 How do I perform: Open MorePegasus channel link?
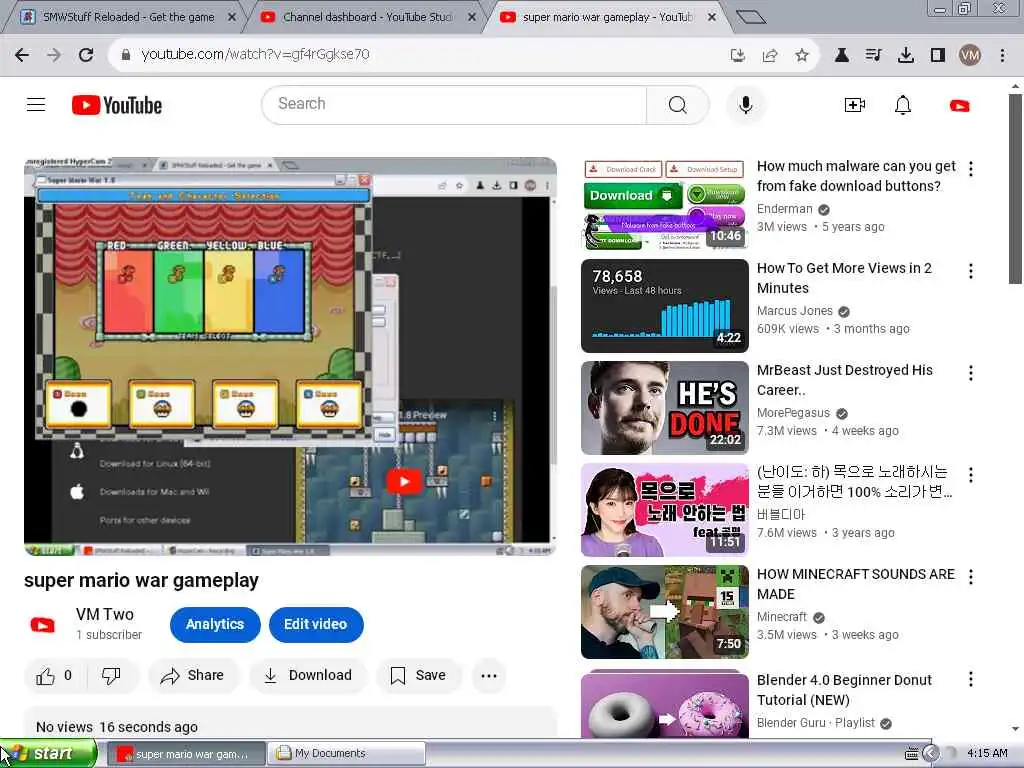[x=793, y=413]
